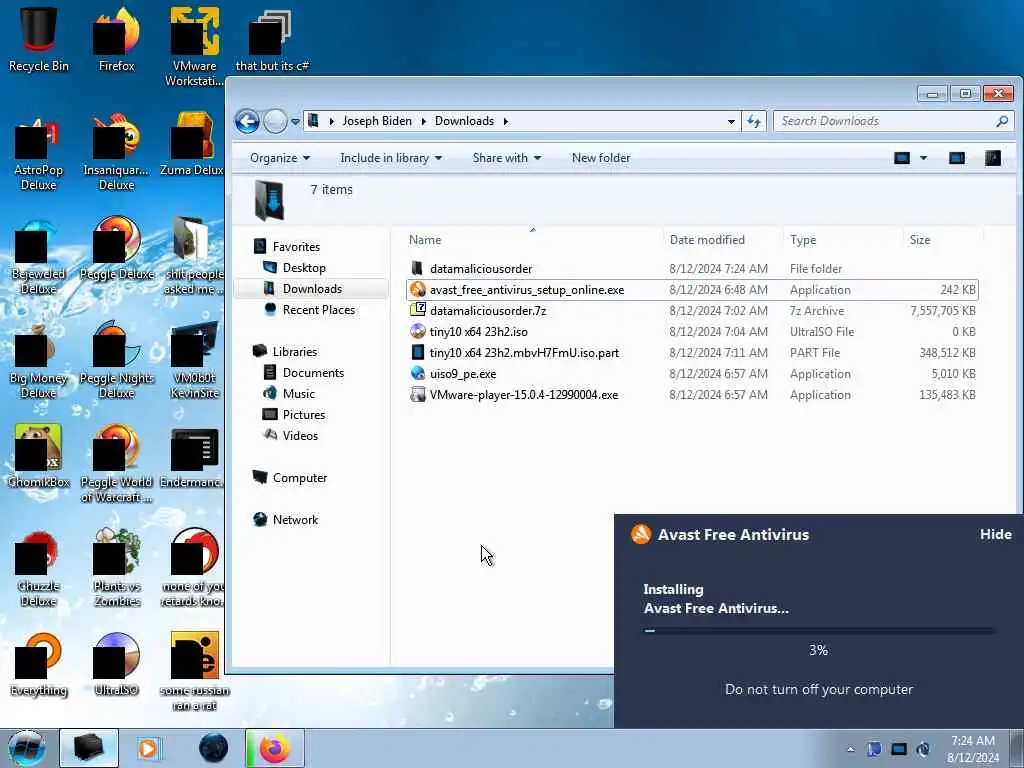The image size is (1024, 768).
Task: Select Favorites in navigation pane
Action: (296, 247)
